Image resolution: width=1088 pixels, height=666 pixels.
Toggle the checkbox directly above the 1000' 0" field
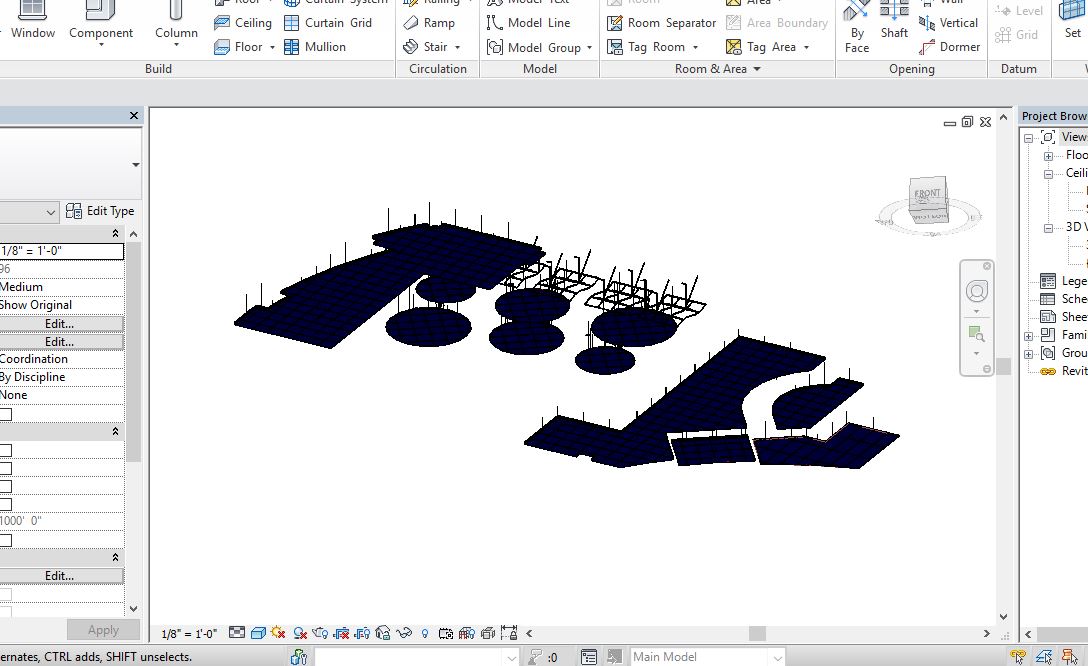(x=6, y=504)
